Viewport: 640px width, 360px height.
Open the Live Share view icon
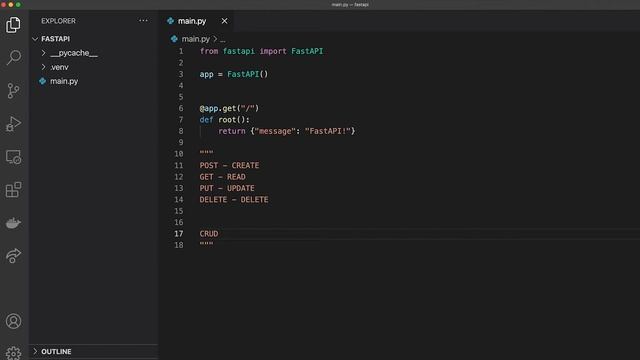point(13,256)
